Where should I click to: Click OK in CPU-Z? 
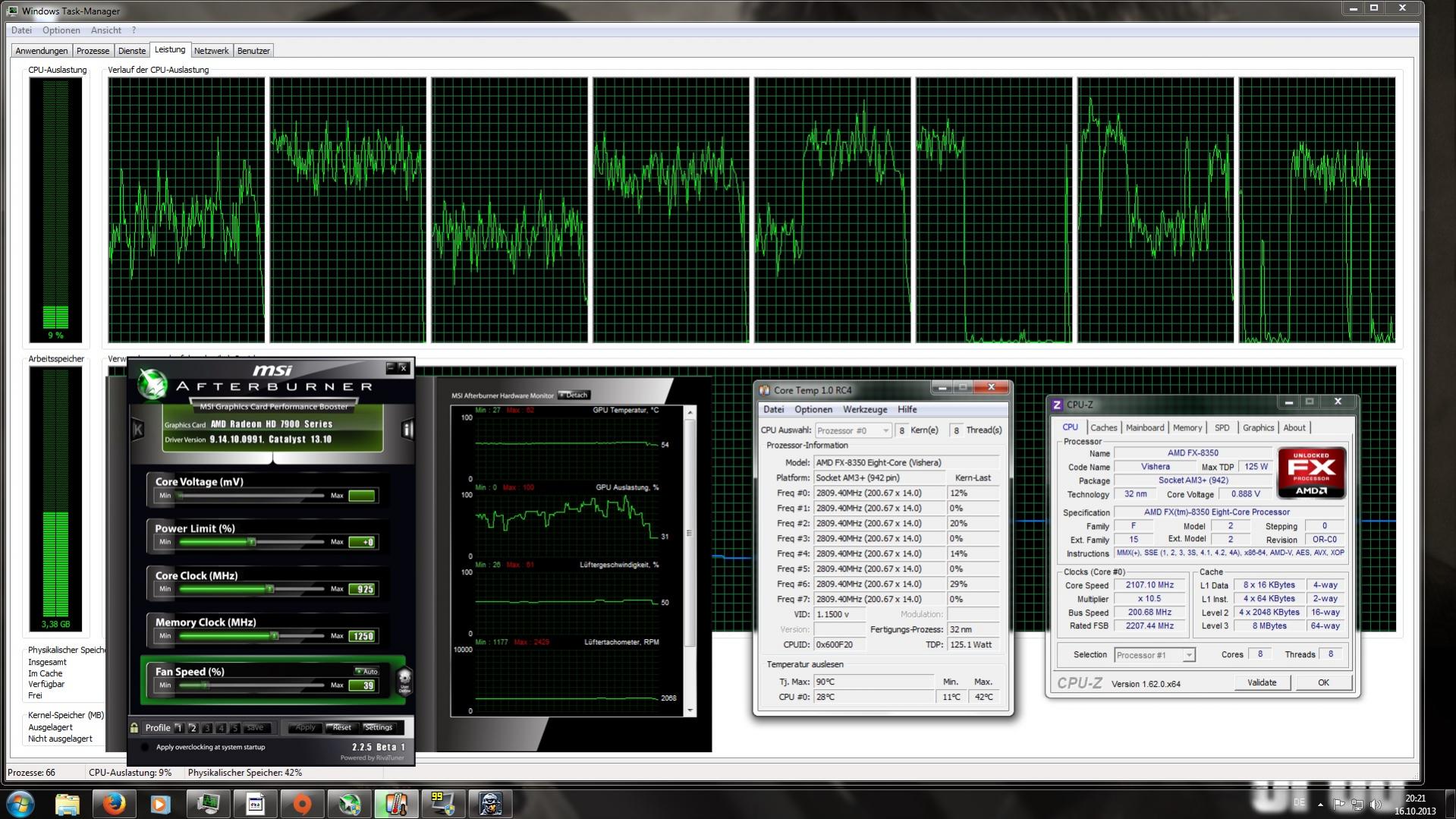[x=1323, y=682]
